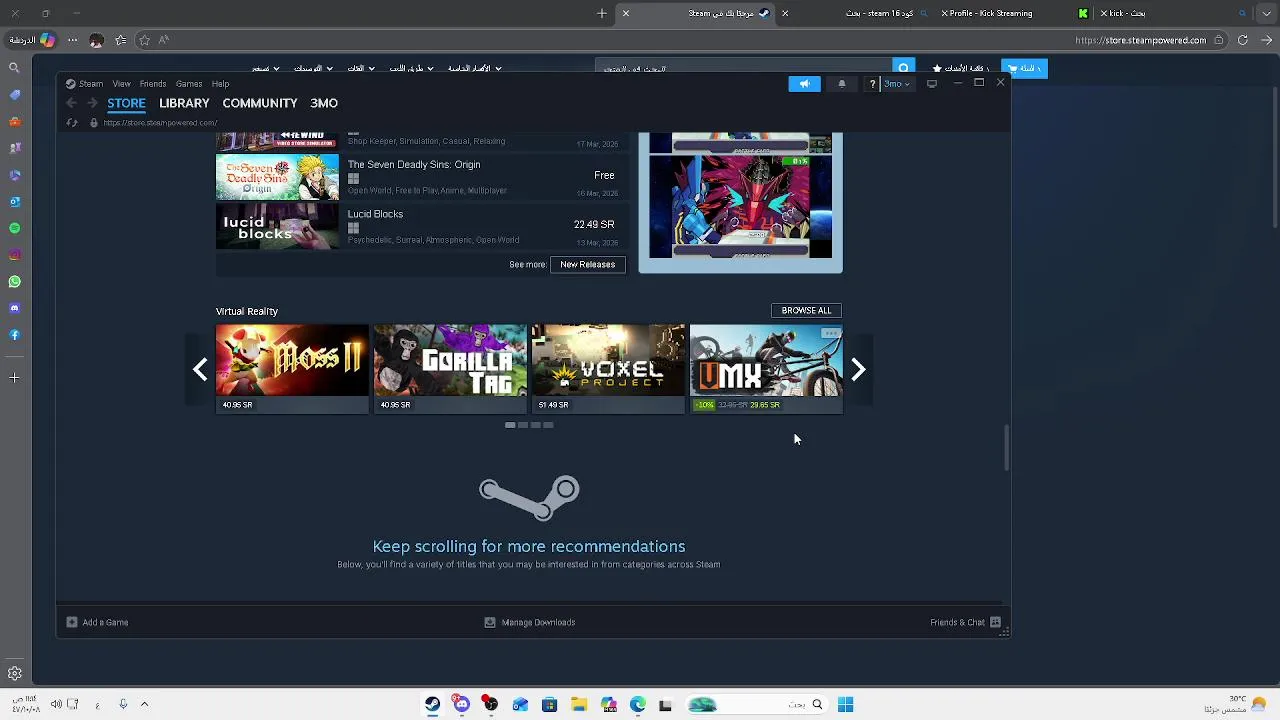Switch to the STORE tab
The image size is (1280, 720).
[x=126, y=103]
